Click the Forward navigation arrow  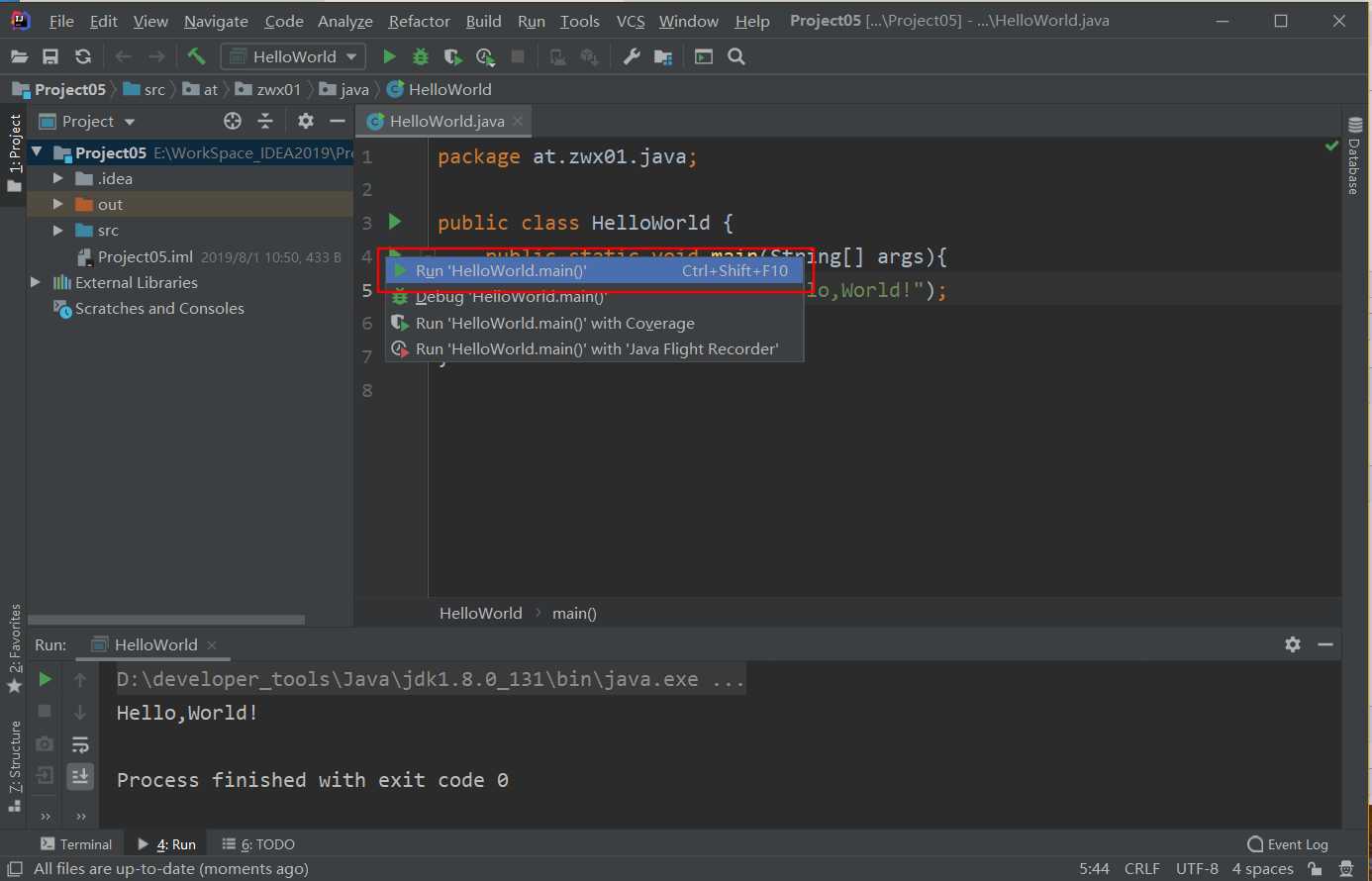pos(156,57)
